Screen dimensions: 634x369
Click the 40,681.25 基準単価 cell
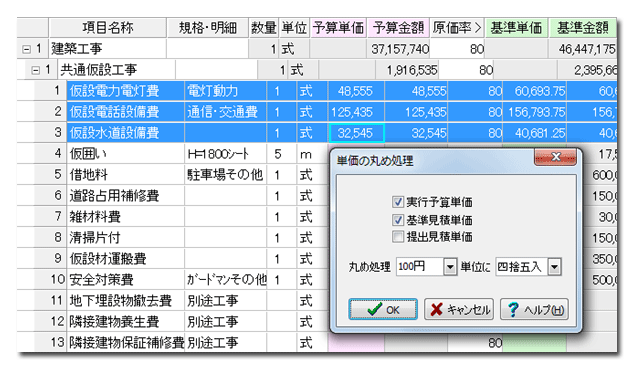[535, 133]
